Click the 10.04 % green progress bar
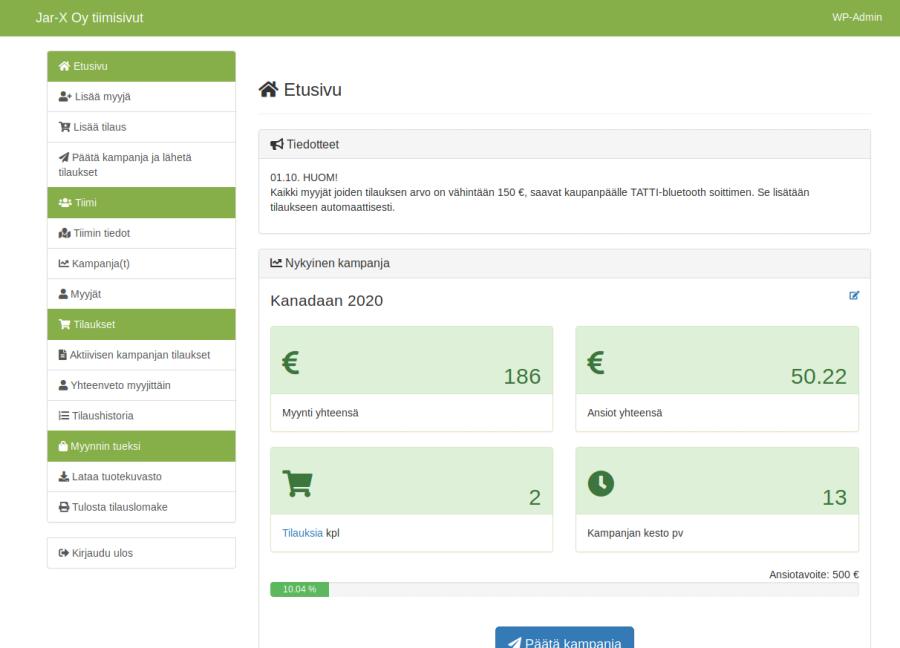900x648 pixels. 300,589
